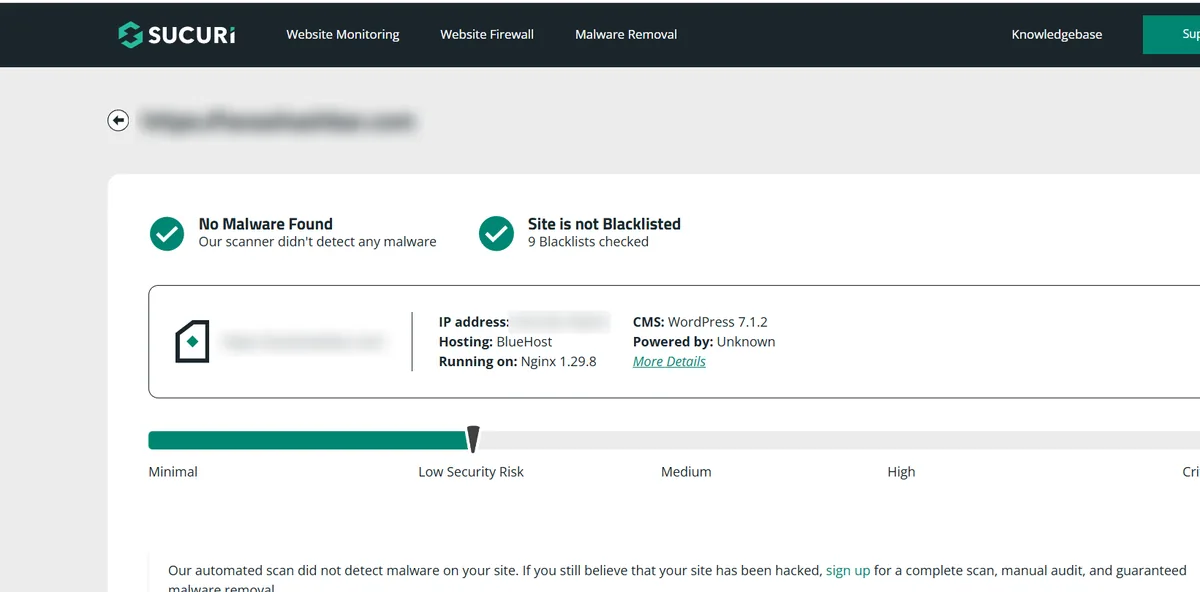Viewport: 1200px width, 592px height.
Task: Open the Website Firewall menu
Action: [x=487, y=34]
